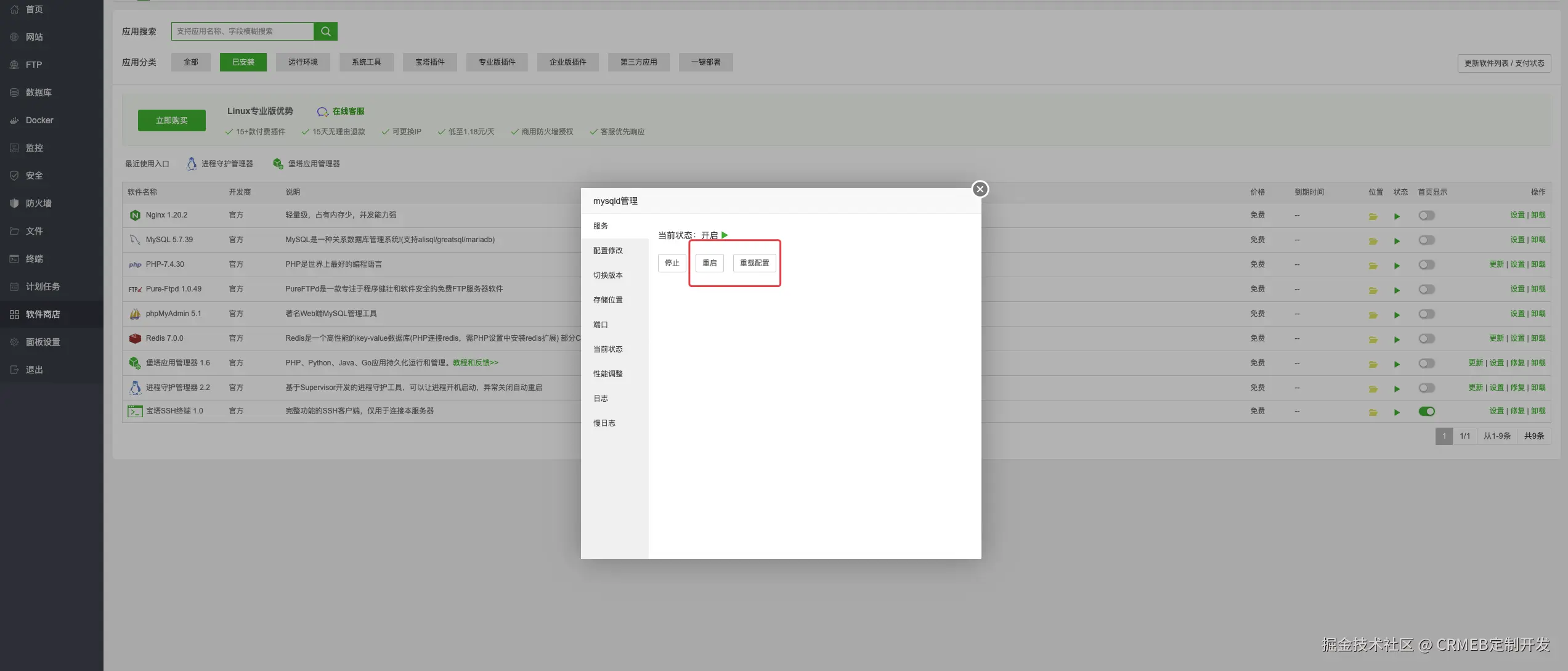
Task: Click the MySQL row play status icon
Action: point(1397,241)
